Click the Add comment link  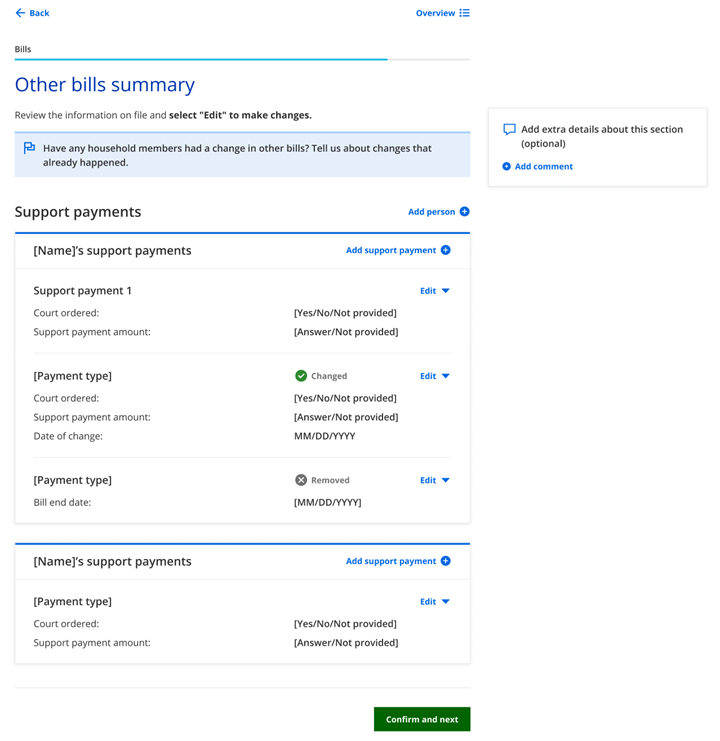click(543, 167)
